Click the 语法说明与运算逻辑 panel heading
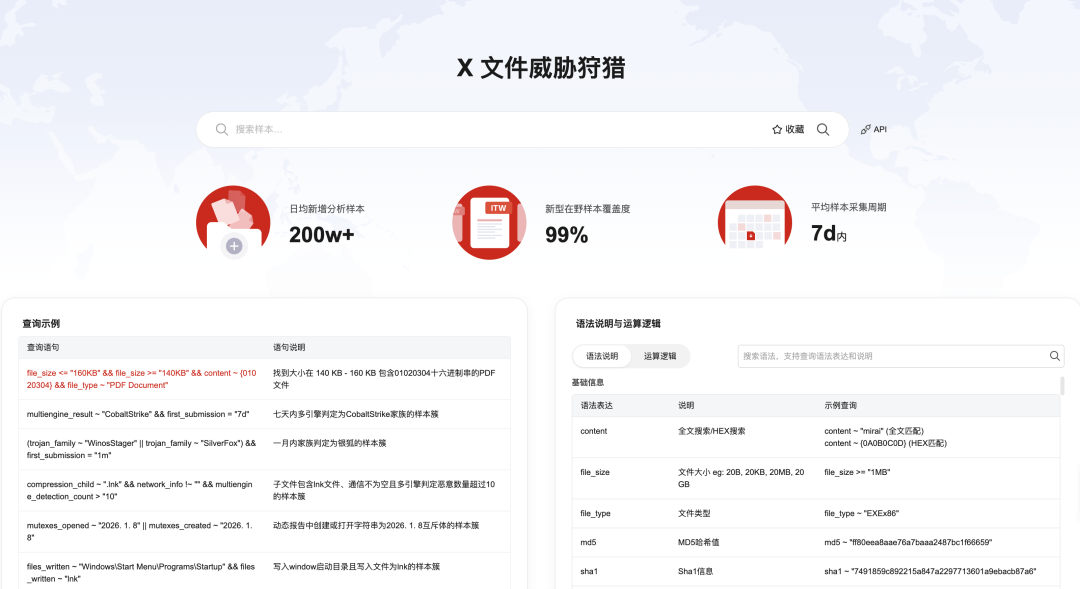Screen dimensions: 1080x589 pos(619,323)
